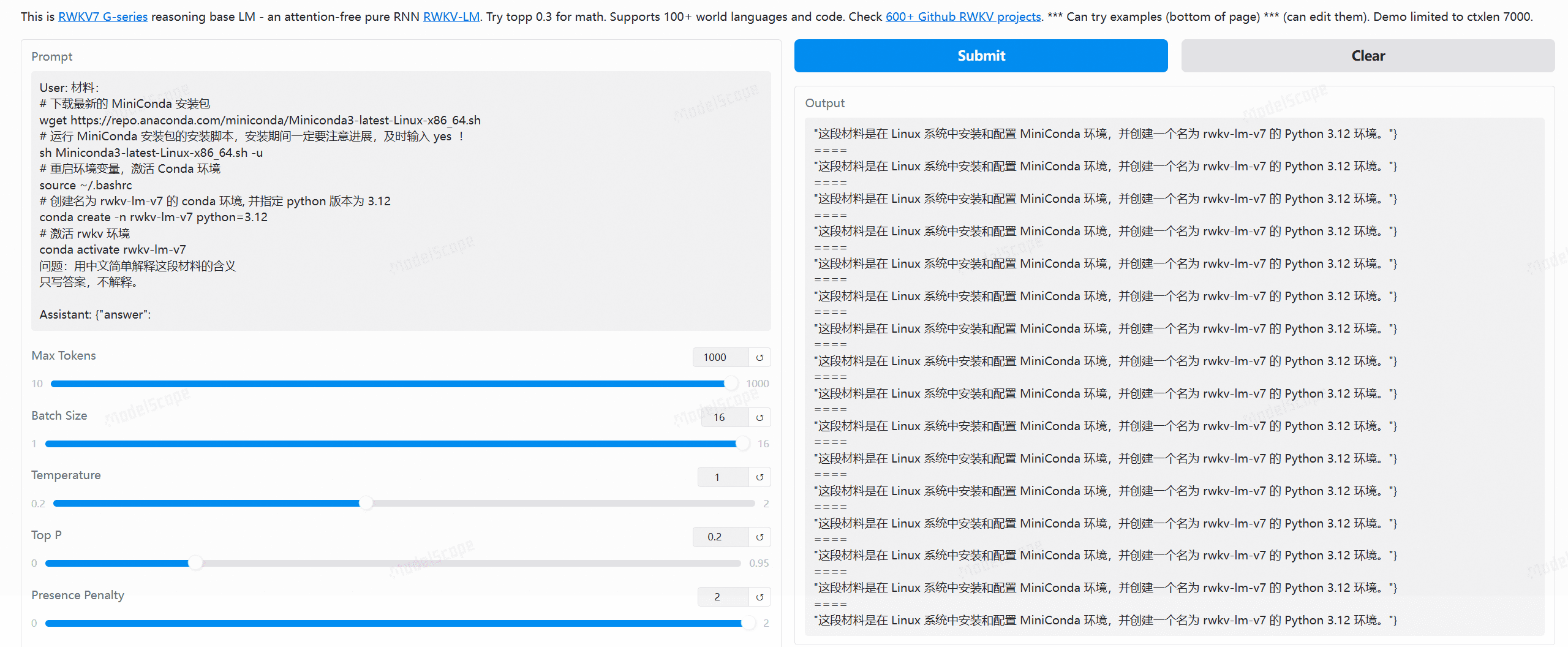Click the Presence Penalty number field

(723, 597)
